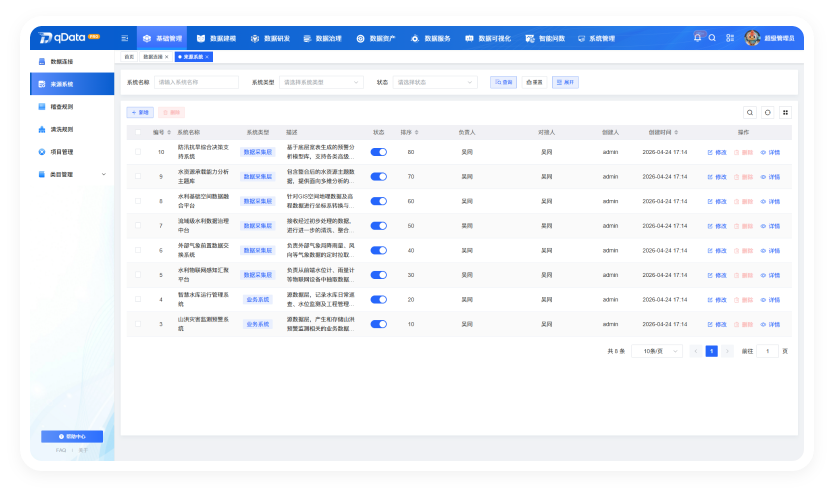Toggle status switch for row 10
834x495 pixels.
[379, 152]
